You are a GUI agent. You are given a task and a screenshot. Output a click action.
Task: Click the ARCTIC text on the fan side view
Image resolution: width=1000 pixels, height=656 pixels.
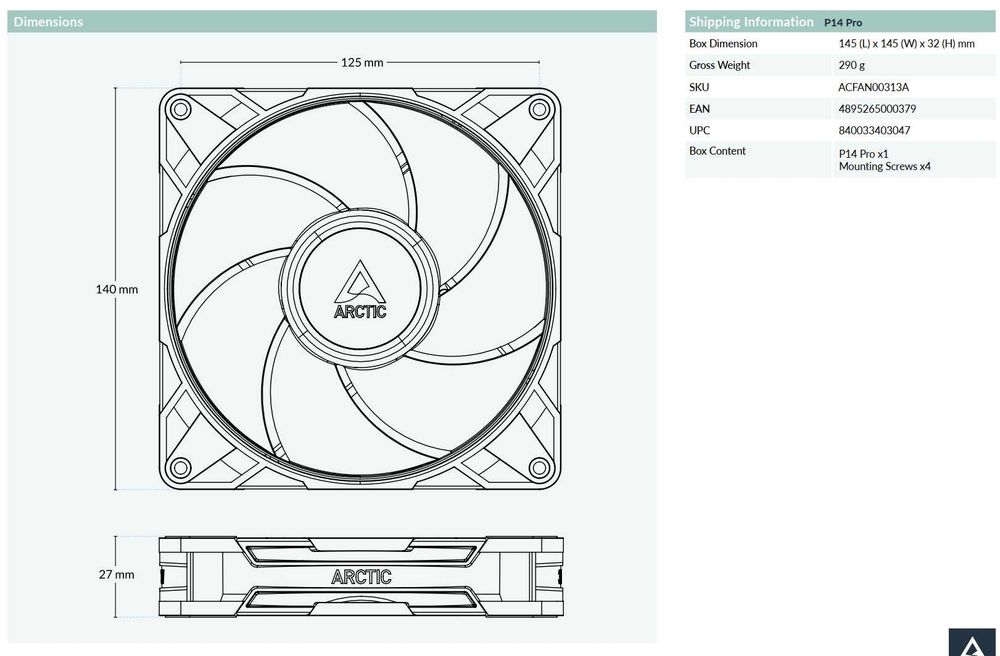[x=361, y=577]
